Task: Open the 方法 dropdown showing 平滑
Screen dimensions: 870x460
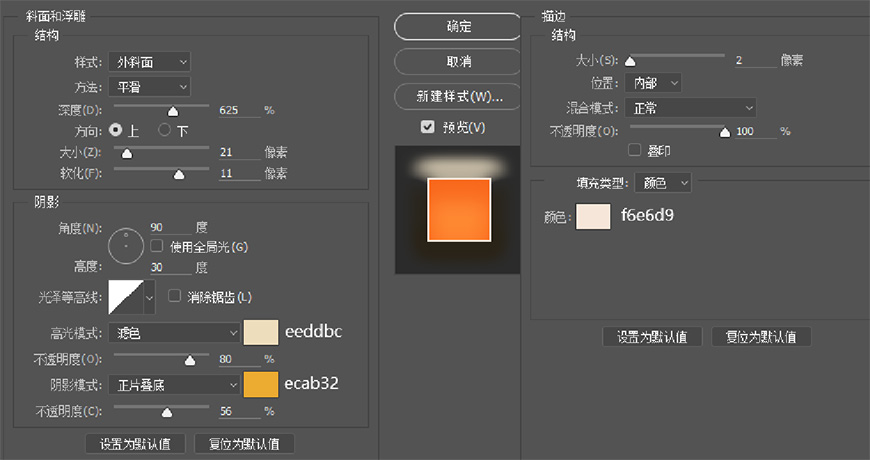Action: (149, 87)
